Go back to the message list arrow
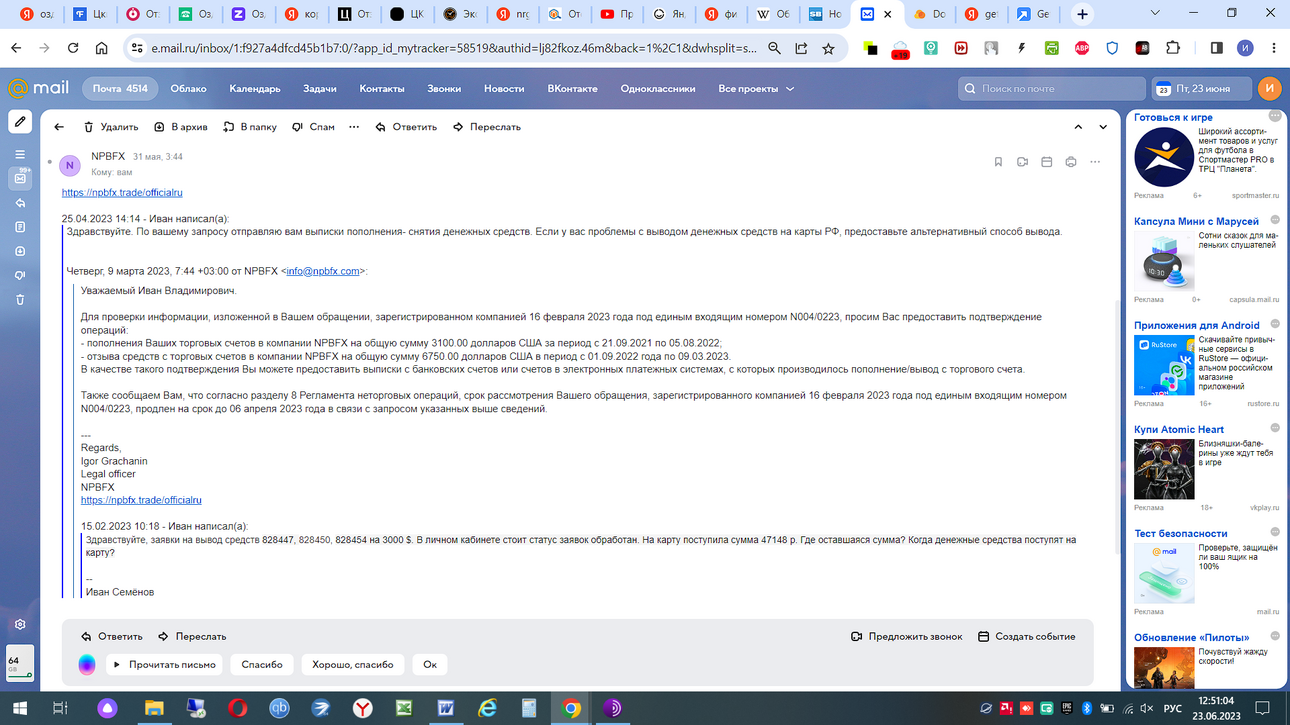1290x725 pixels. pos(59,127)
